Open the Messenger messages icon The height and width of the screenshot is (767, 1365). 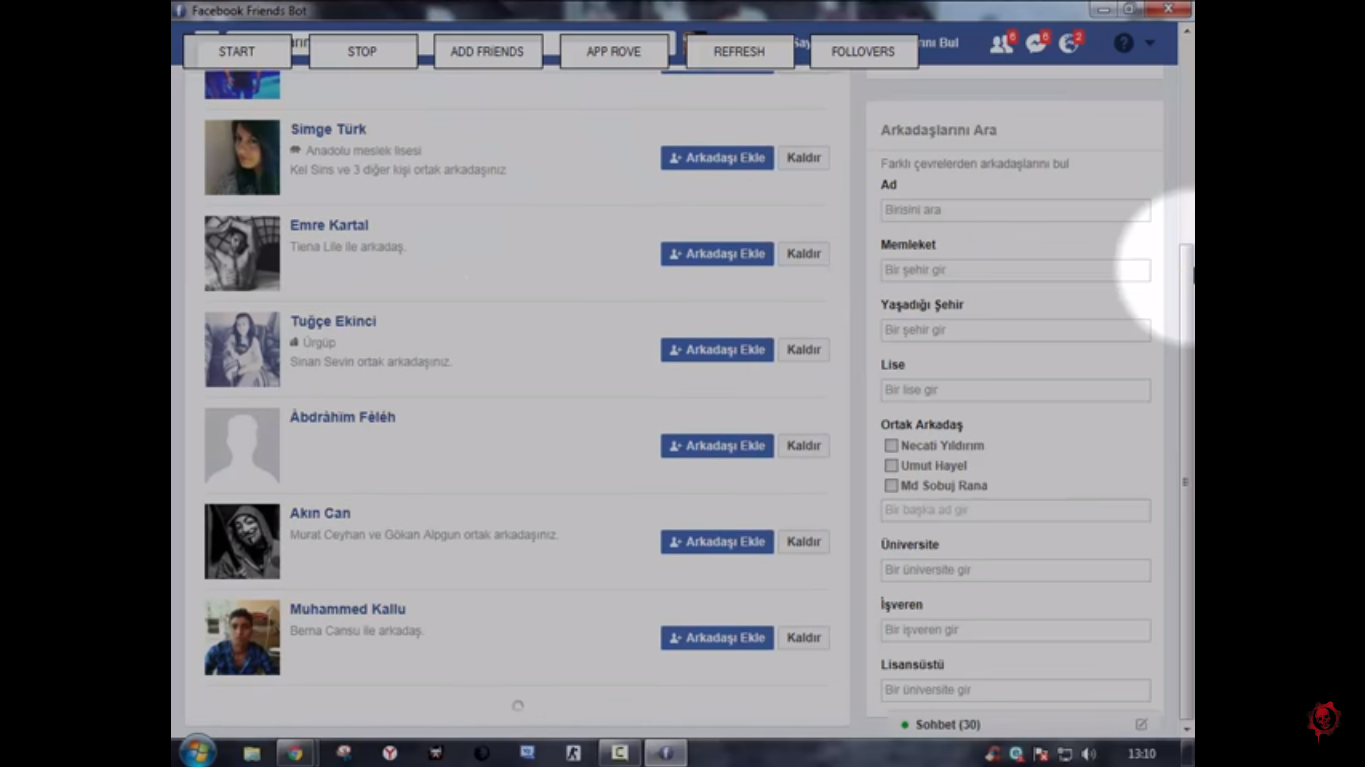click(x=1036, y=43)
